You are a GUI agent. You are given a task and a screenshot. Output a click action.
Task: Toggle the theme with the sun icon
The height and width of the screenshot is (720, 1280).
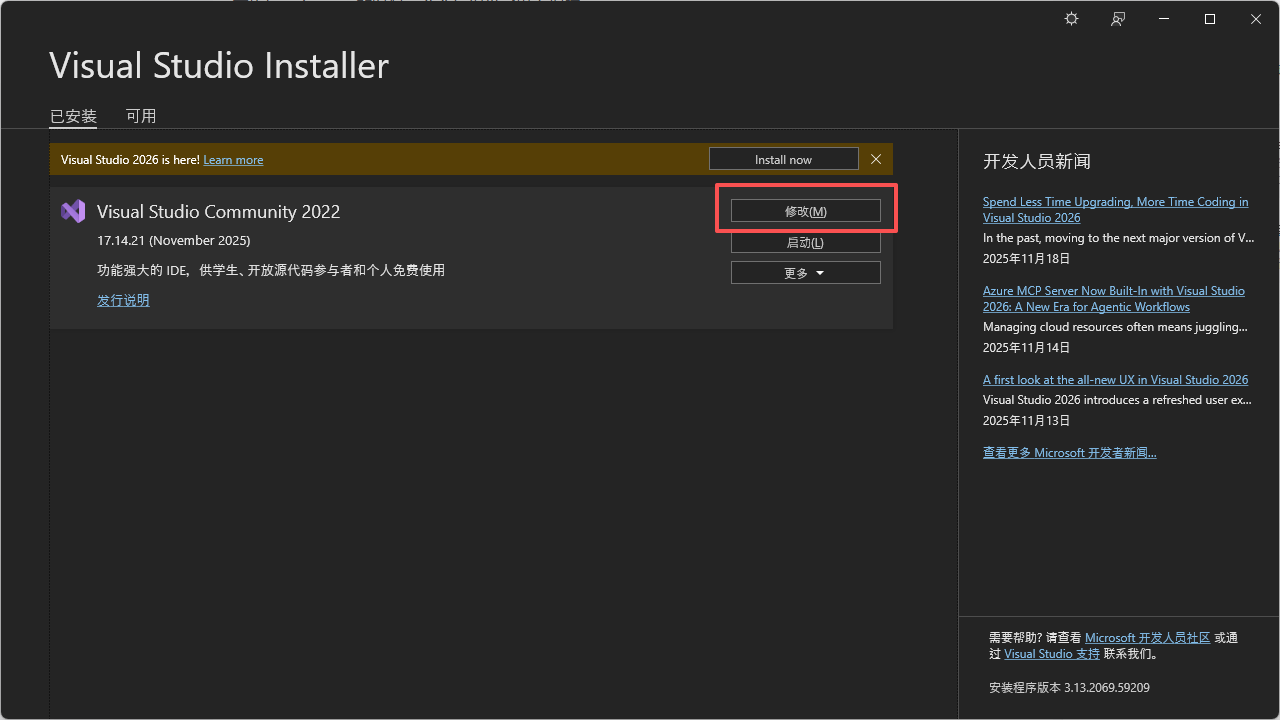click(x=1071, y=19)
